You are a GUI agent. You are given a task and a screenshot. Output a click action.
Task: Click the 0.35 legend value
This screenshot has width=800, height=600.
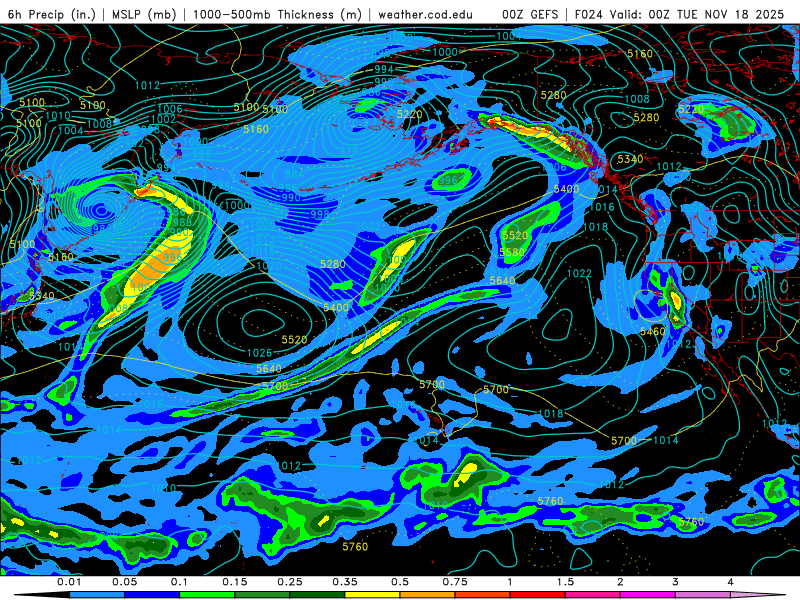pyautogui.click(x=345, y=582)
